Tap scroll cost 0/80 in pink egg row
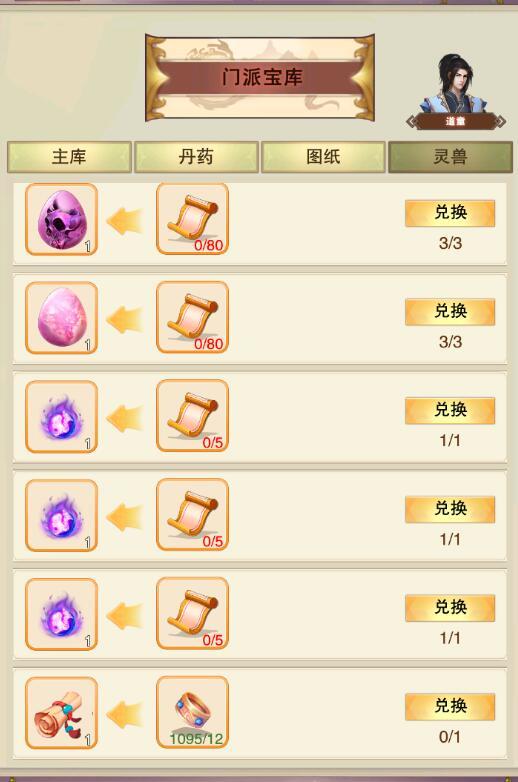This screenshot has height=782, width=518. 192,317
